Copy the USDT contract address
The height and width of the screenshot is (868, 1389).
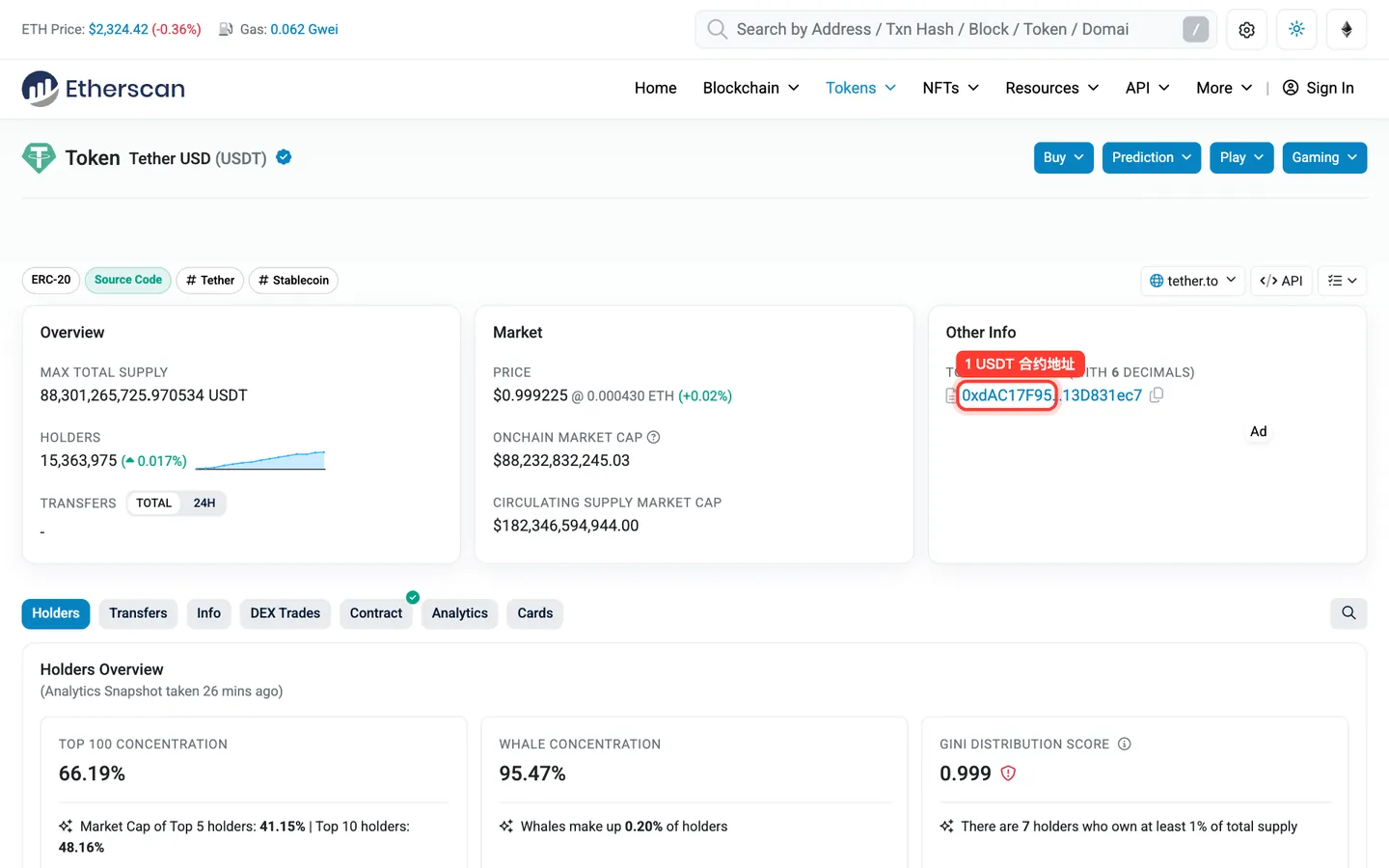pyautogui.click(x=1157, y=395)
